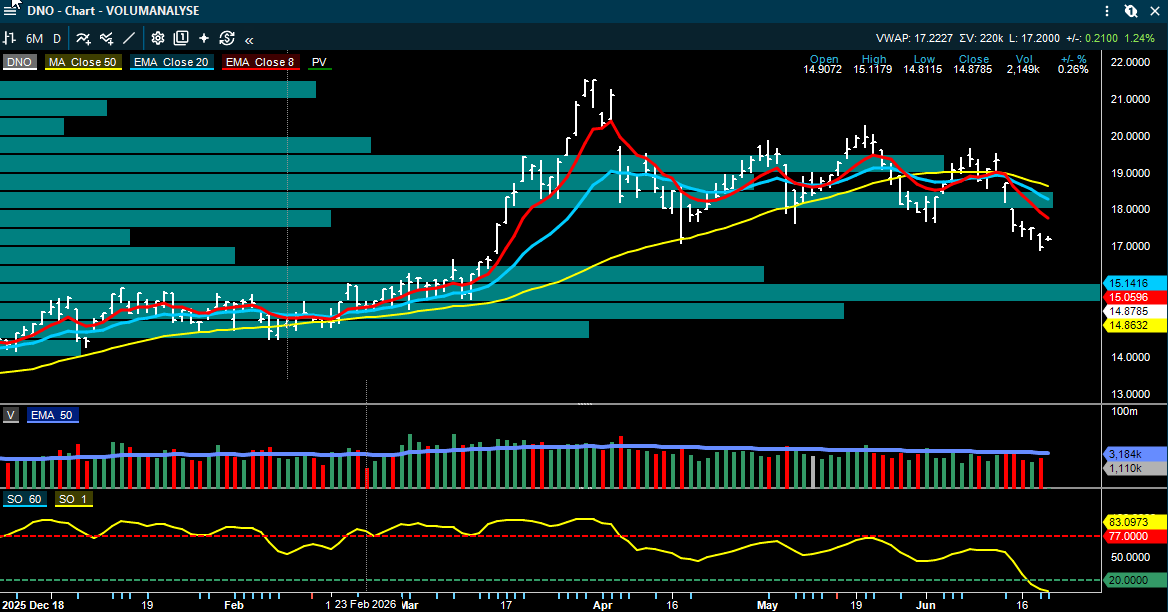The image size is (1168, 612).
Task: Click the Close 14.8785 value
Action: [973, 69]
